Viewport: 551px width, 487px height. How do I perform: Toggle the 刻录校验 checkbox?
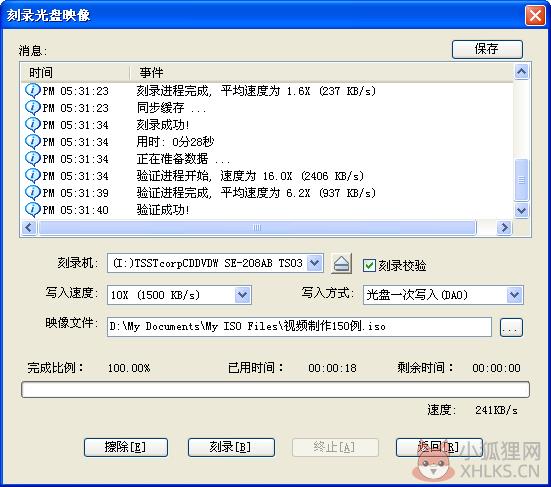point(369,265)
